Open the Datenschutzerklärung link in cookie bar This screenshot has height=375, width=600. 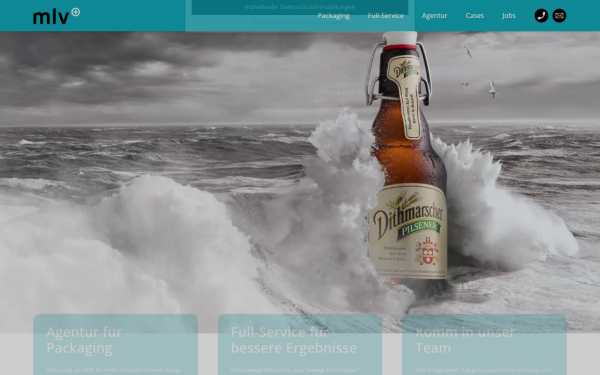[302, 22]
